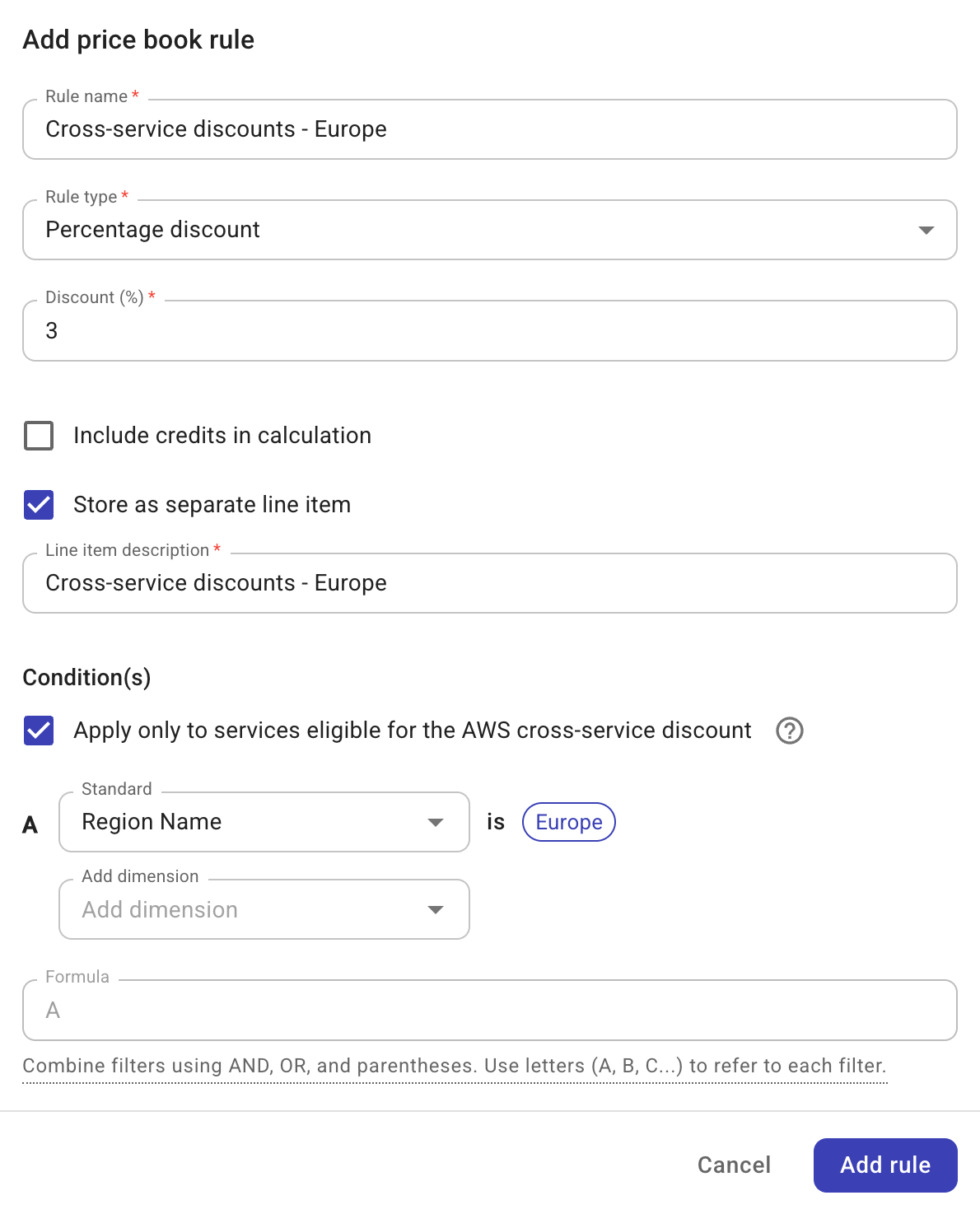Select the Europe value chip
Image resolution: width=980 pixels, height=1214 pixels.
tap(568, 822)
